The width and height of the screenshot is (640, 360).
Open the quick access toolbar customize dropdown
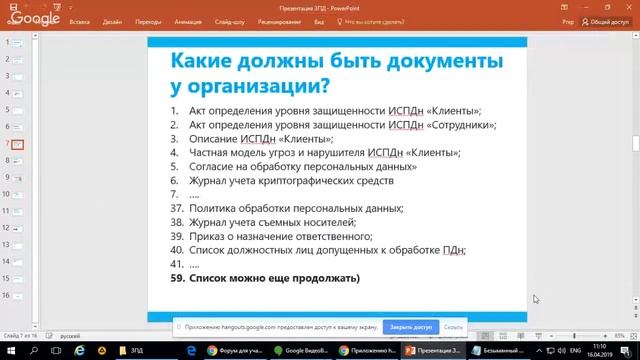click(x=70, y=7)
